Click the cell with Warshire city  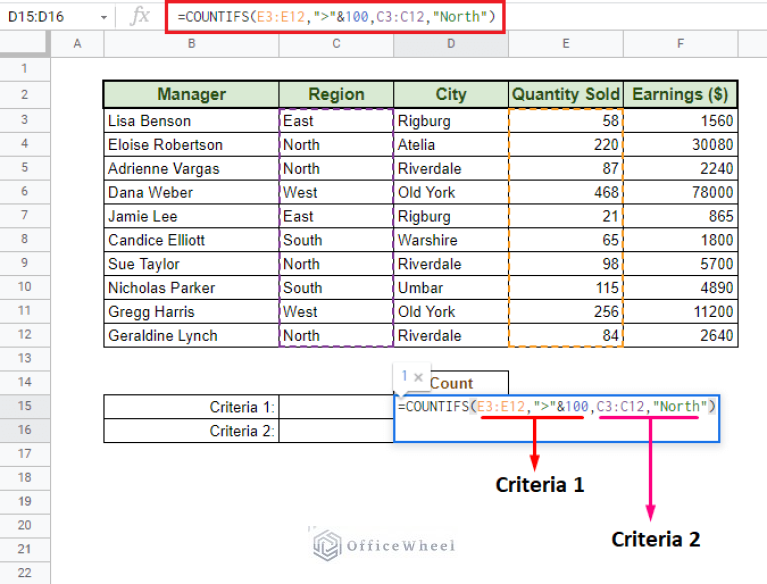pyautogui.click(x=450, y=240)
